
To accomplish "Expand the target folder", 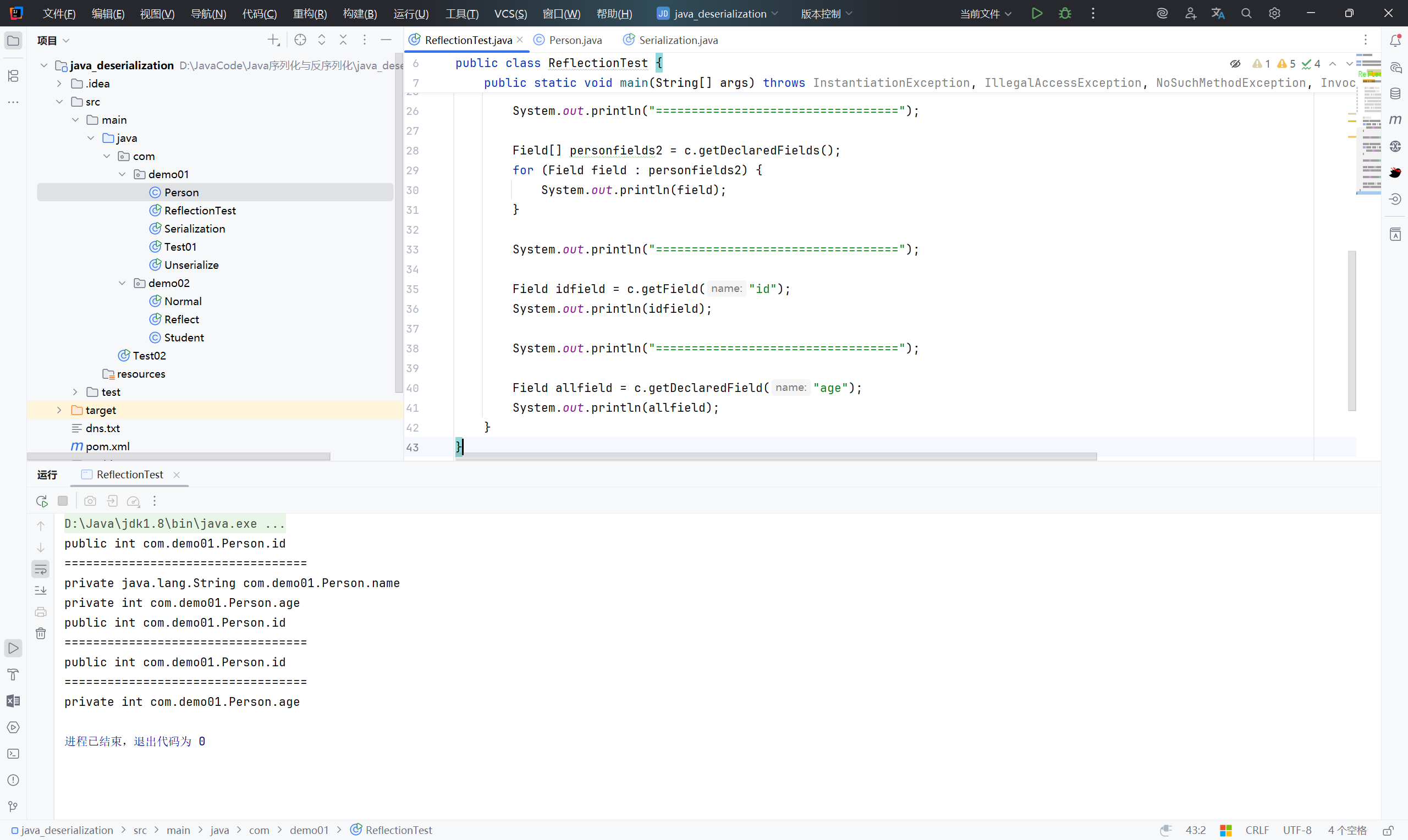I will click(59, 410).
